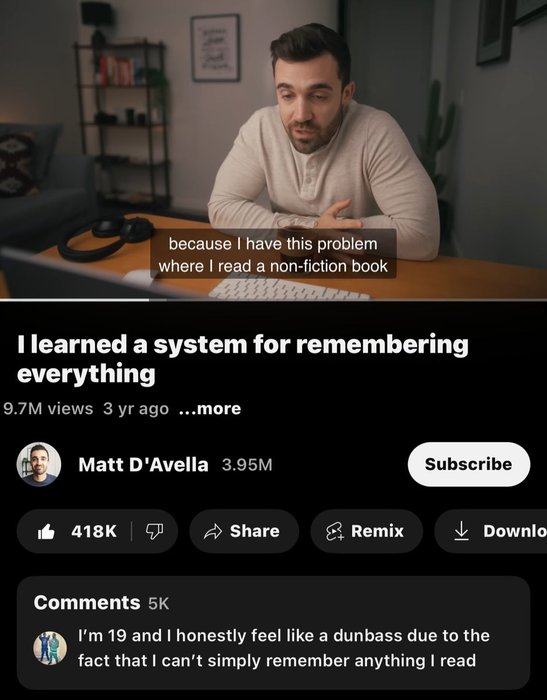Tap the video player to show controls

tap(273, 150)
